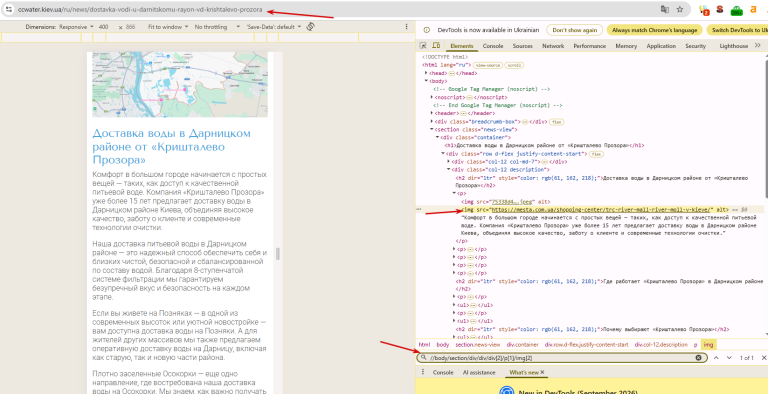Screen dimensions: 768x394
Task: Open the Lighthouse tab
Action: 733,46
